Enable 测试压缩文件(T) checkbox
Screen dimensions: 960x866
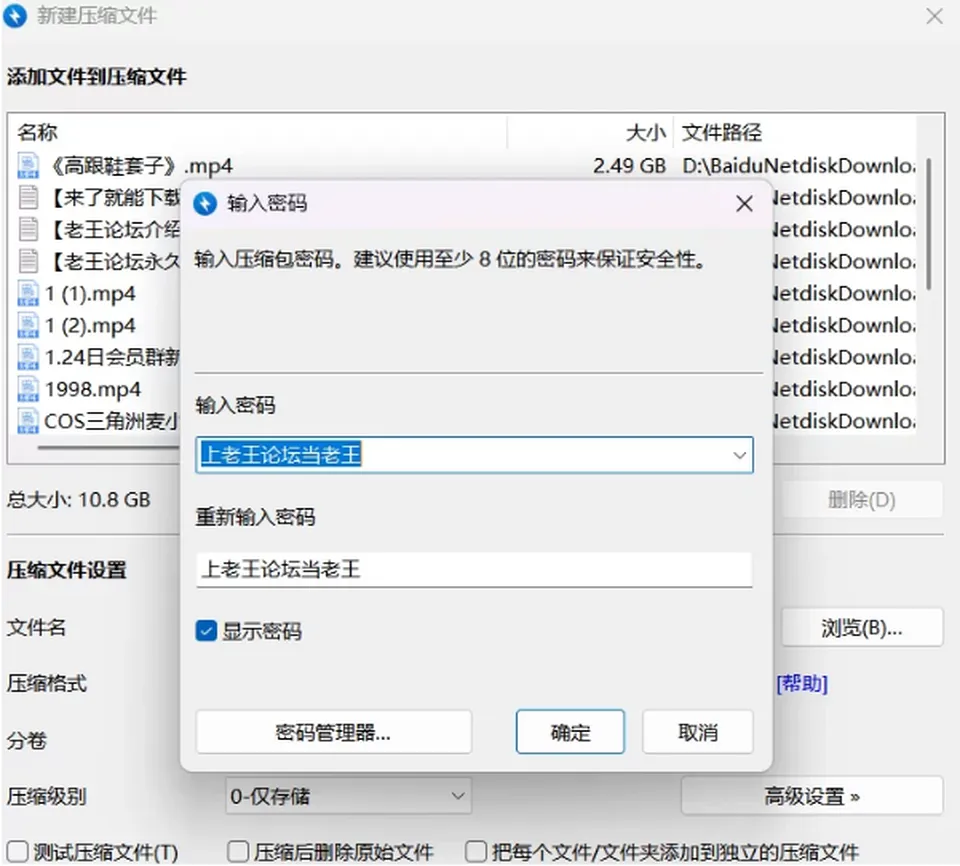[18, 851]
